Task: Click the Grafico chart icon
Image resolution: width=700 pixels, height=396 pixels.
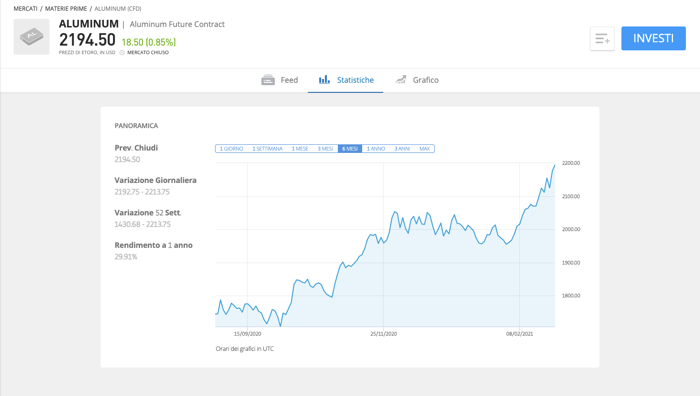Action: [x=400, y=79]
